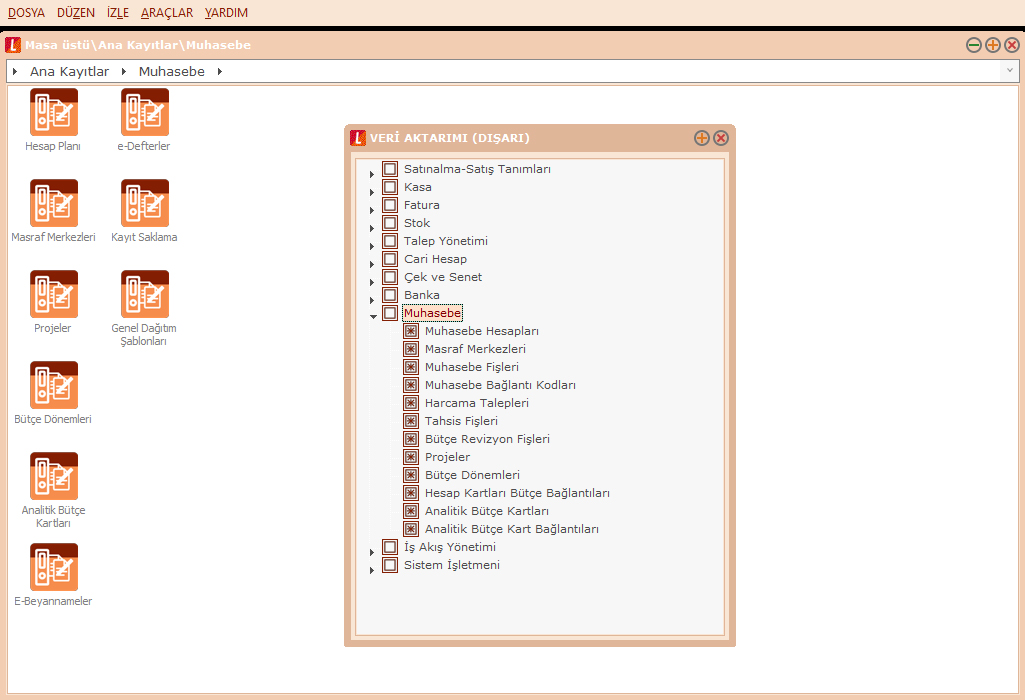Screen dimensions: 1025x700
Task: Select the Sistem İşletmeni tree label
Action: click(452, 565)
